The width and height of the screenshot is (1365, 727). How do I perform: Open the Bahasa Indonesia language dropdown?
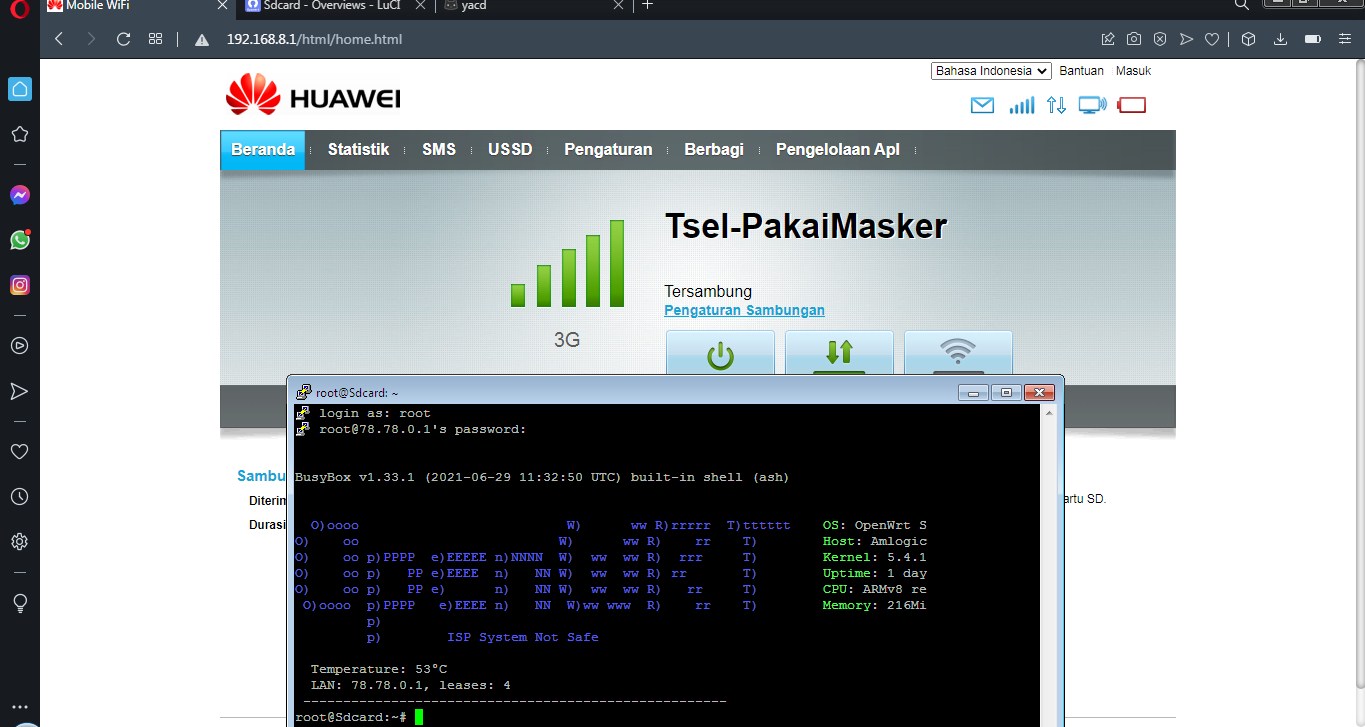coord(991,71)
